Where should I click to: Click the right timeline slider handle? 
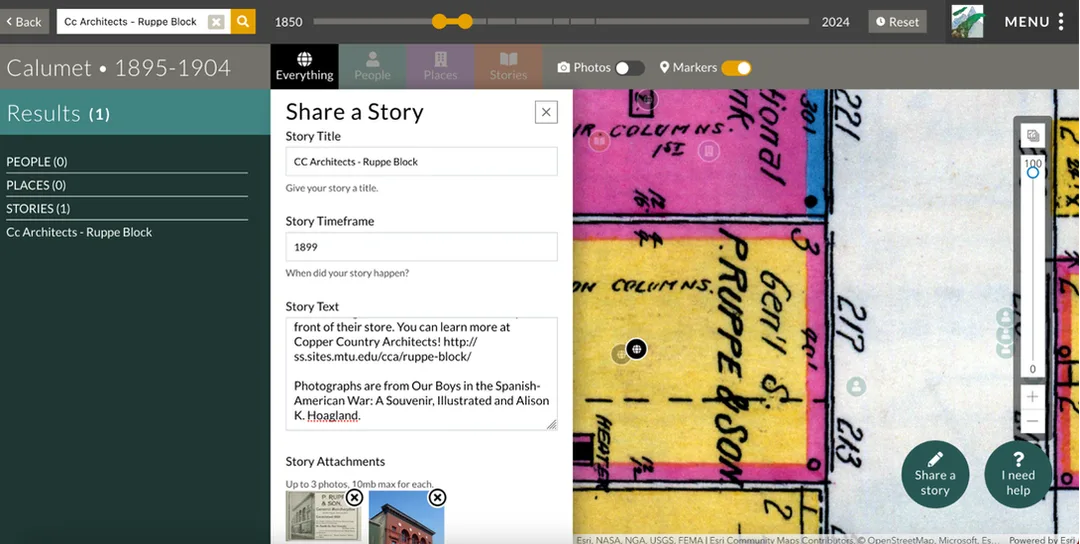point(466,21)
